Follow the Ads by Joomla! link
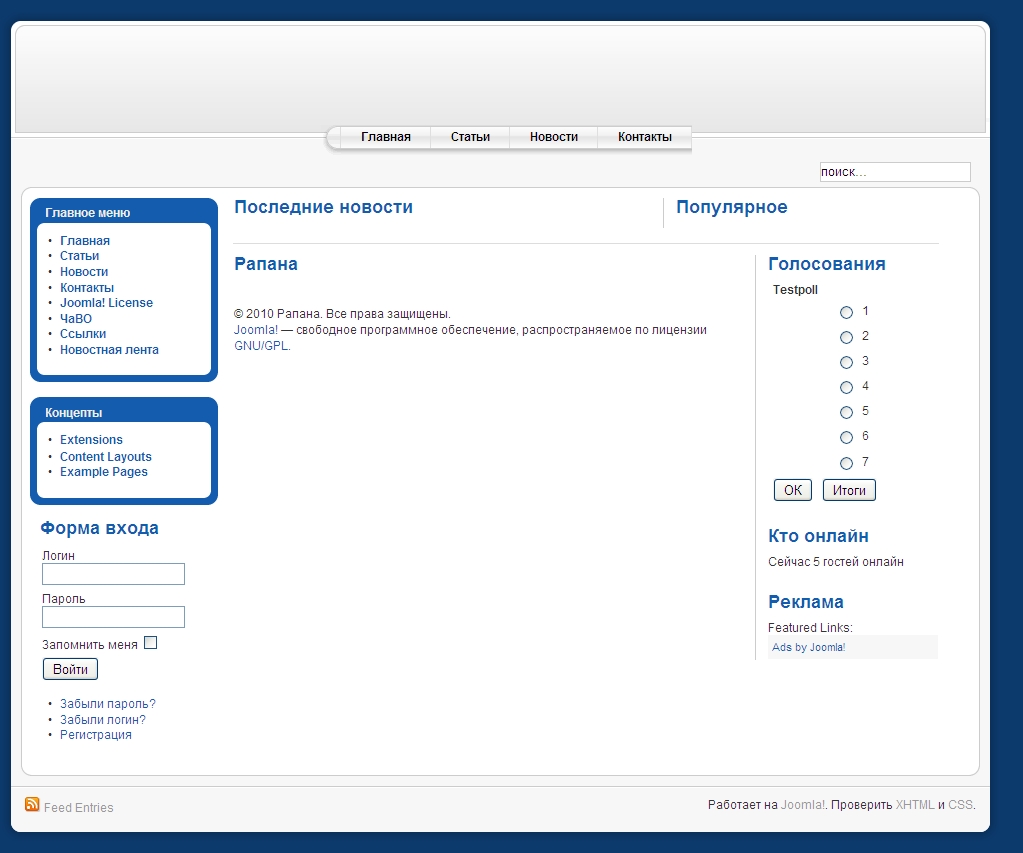Viewport: 1023px width, 853px height. [808, 647]
